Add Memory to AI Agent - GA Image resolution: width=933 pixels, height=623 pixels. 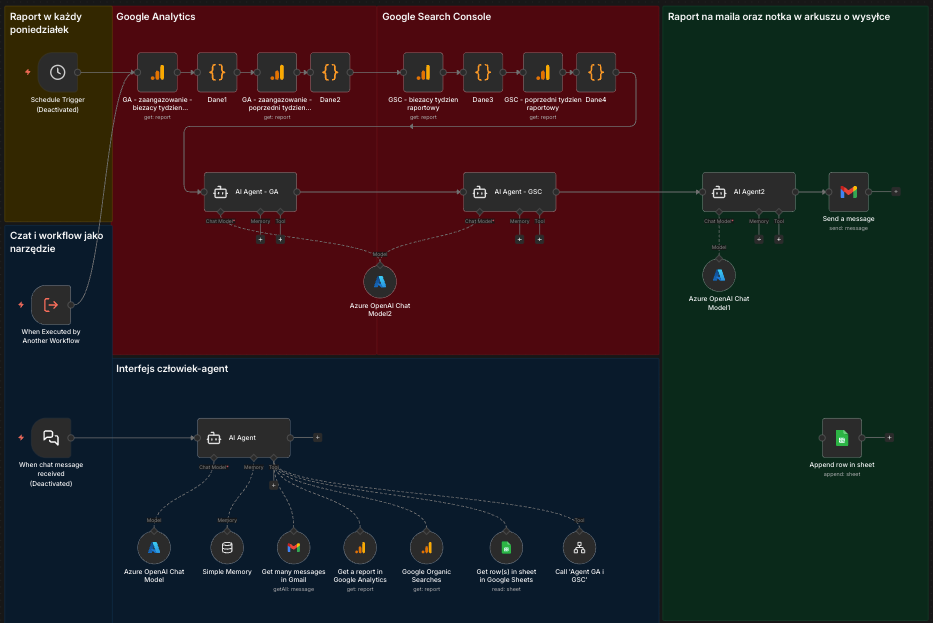pyautogui.click(x=261, y=239)
